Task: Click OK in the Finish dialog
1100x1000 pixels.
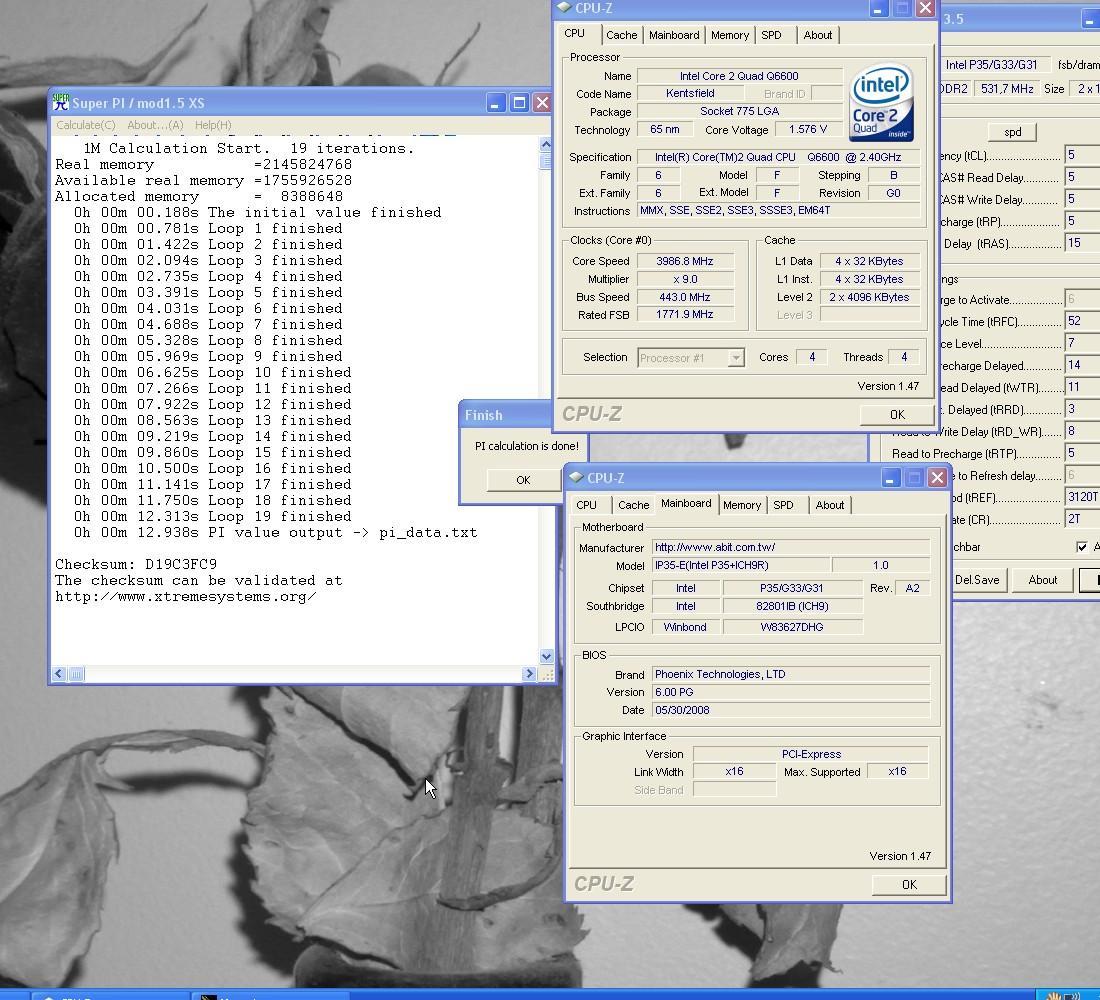Action: (523, 480)
